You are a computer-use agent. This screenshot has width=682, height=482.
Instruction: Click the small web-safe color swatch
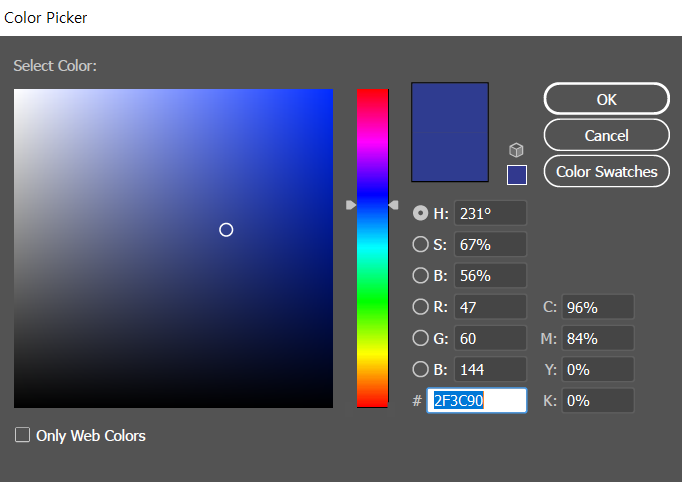tap(517, 175)
